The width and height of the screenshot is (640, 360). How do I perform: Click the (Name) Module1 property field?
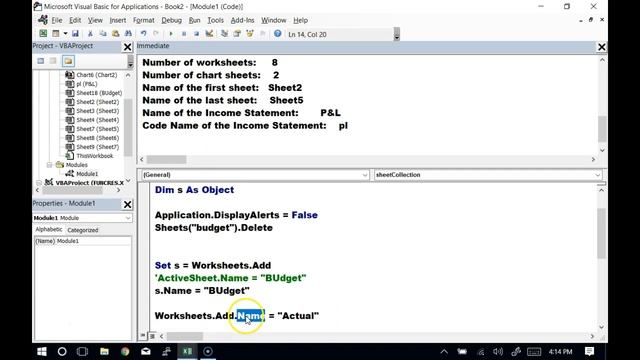(82, 241)
